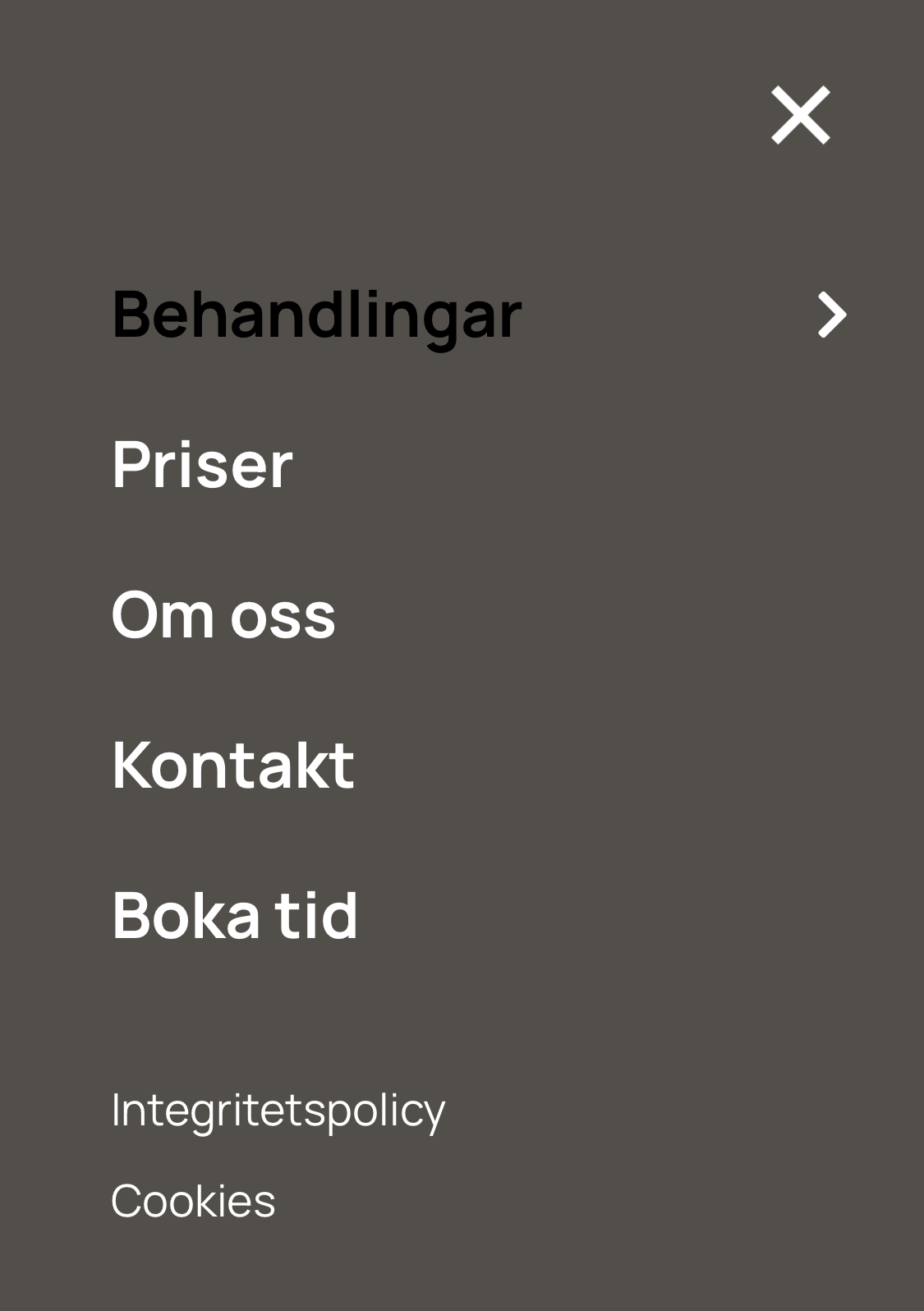Open the Behandlingar menu item

pyautogui.click(x=316, y=315)
